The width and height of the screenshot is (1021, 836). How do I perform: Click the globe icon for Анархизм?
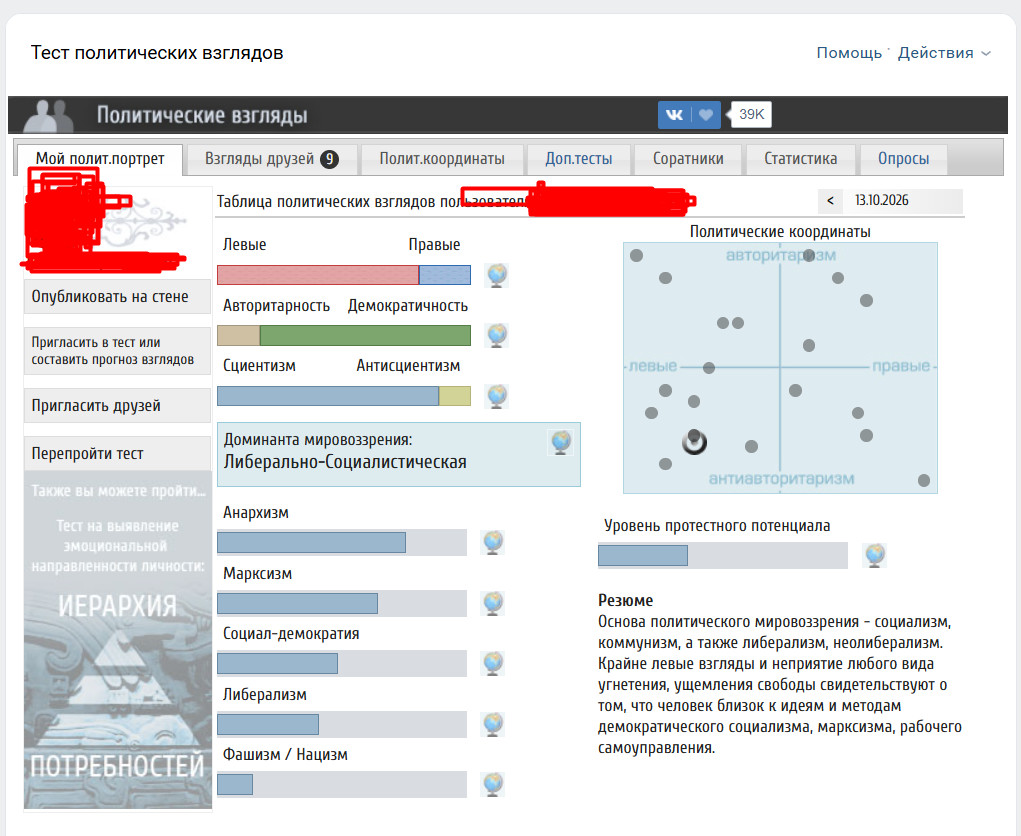pyautogui.click(x=493, y=542)
